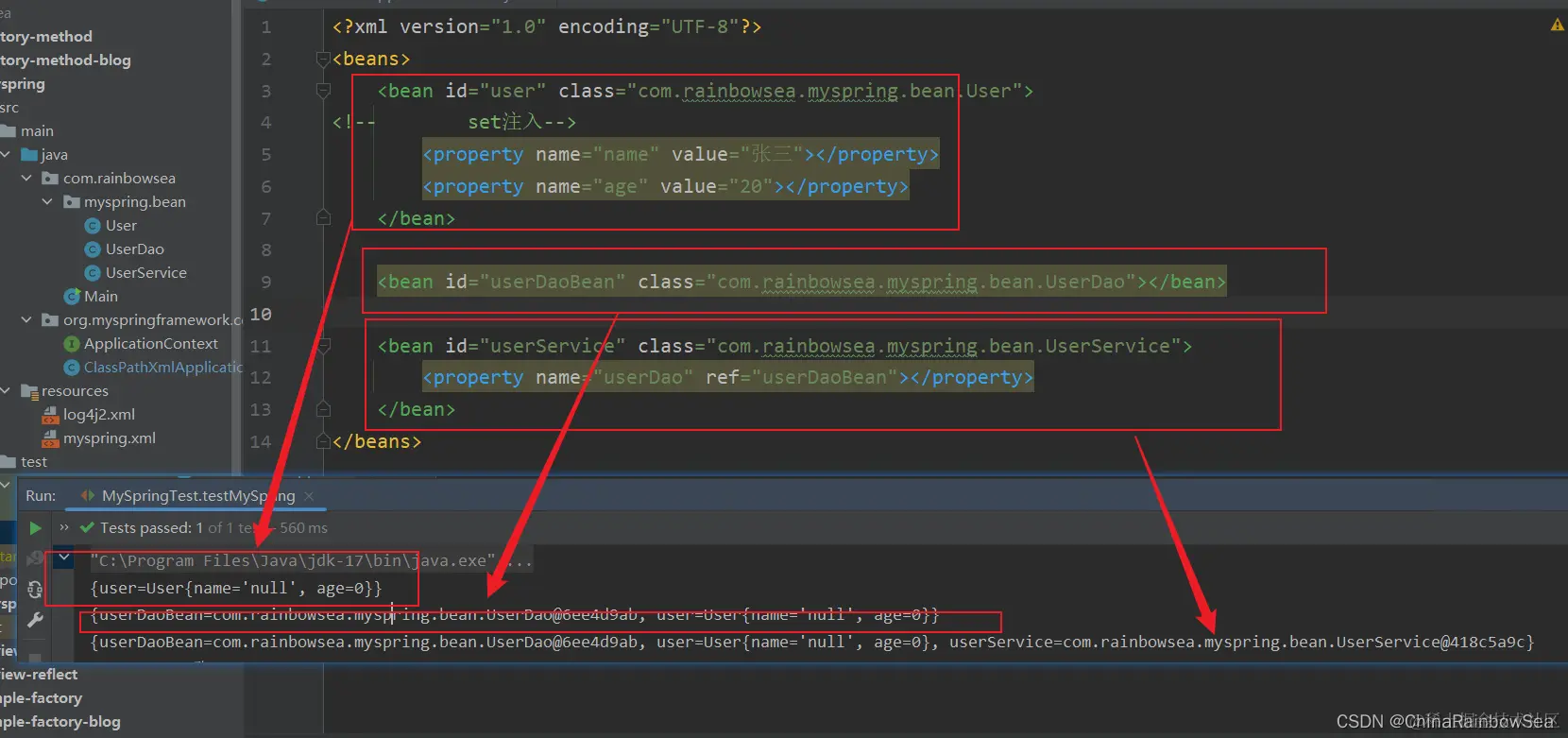This screenshot has width=1568, height=738.
Task: Fold the userService bean at line 11
Action: [x=323, y=347]
